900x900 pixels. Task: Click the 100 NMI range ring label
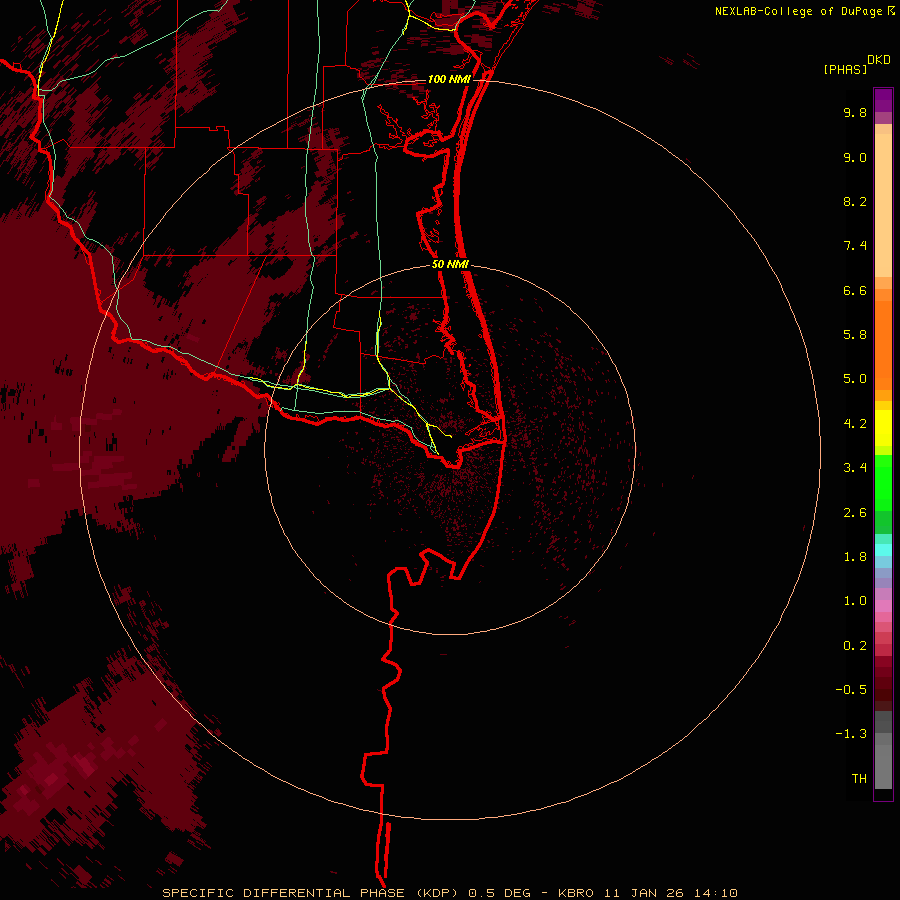(449, 79)
